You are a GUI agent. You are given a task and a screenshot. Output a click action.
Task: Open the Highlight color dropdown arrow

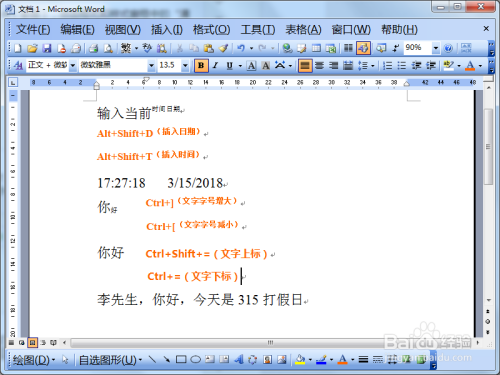(x=459, y=66)
